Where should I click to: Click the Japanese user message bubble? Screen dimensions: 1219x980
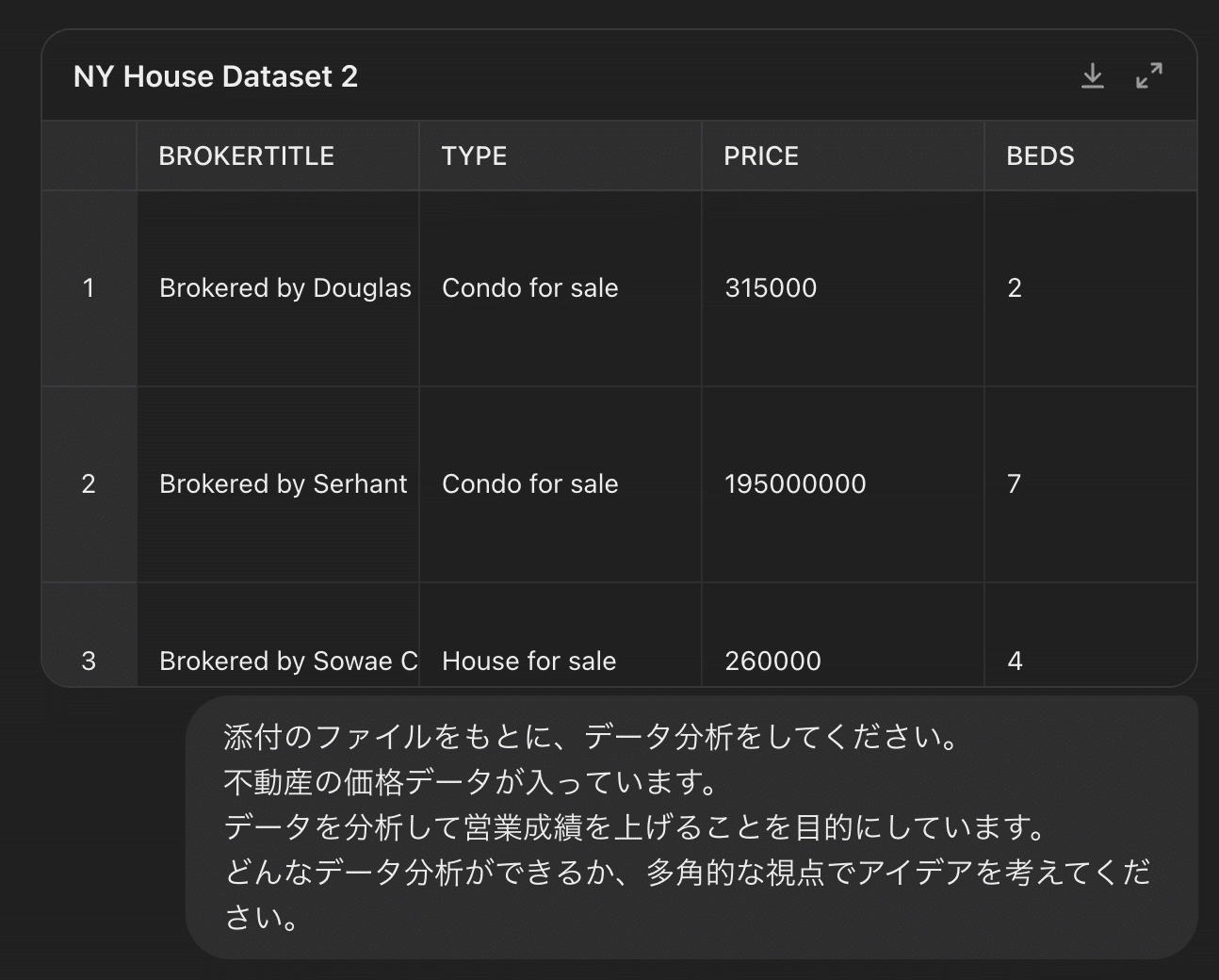(x=691, y=826)
